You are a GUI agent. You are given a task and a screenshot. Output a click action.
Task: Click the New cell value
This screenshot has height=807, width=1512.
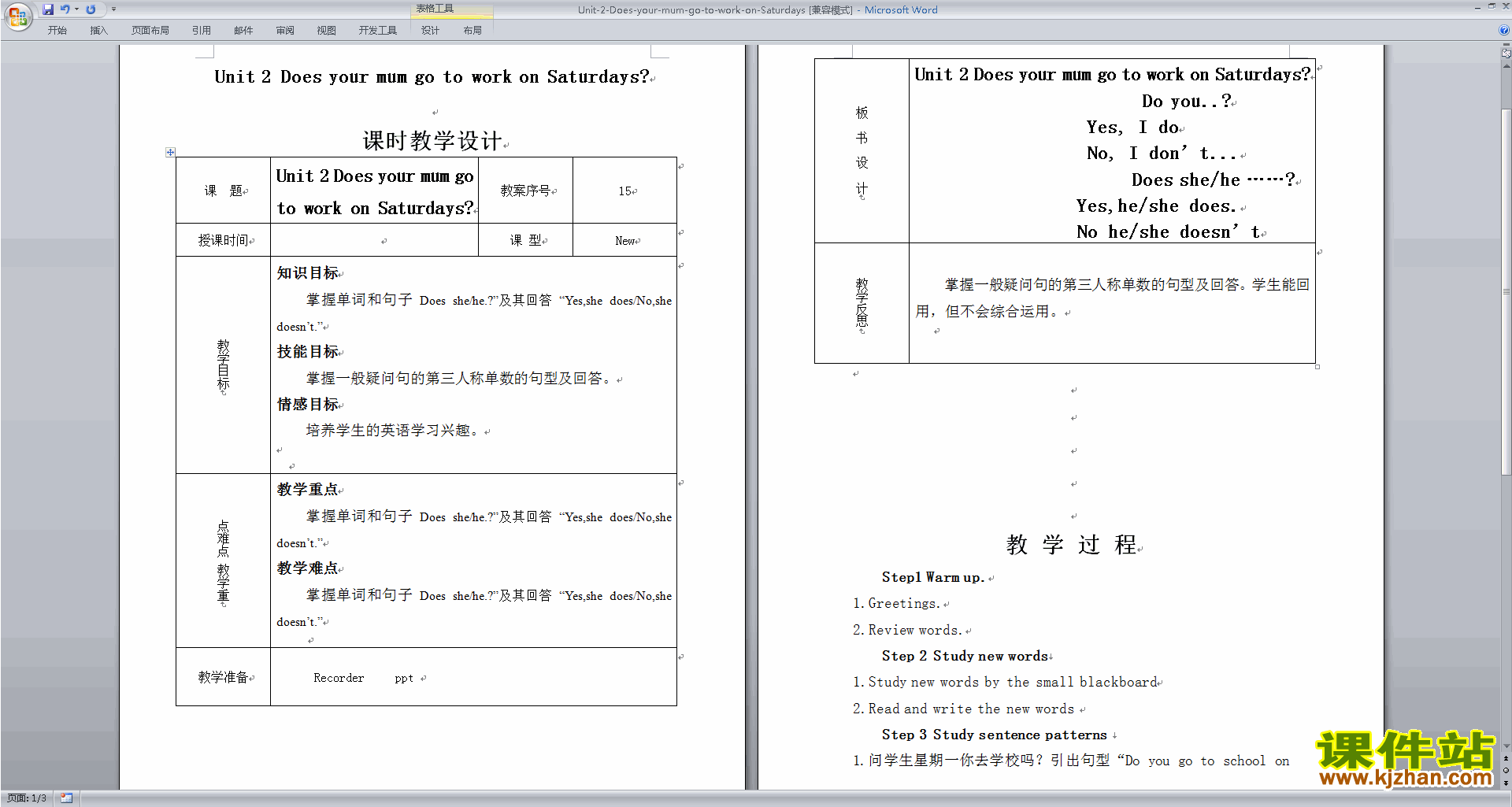pyautogui.click(x=625, y=241)
